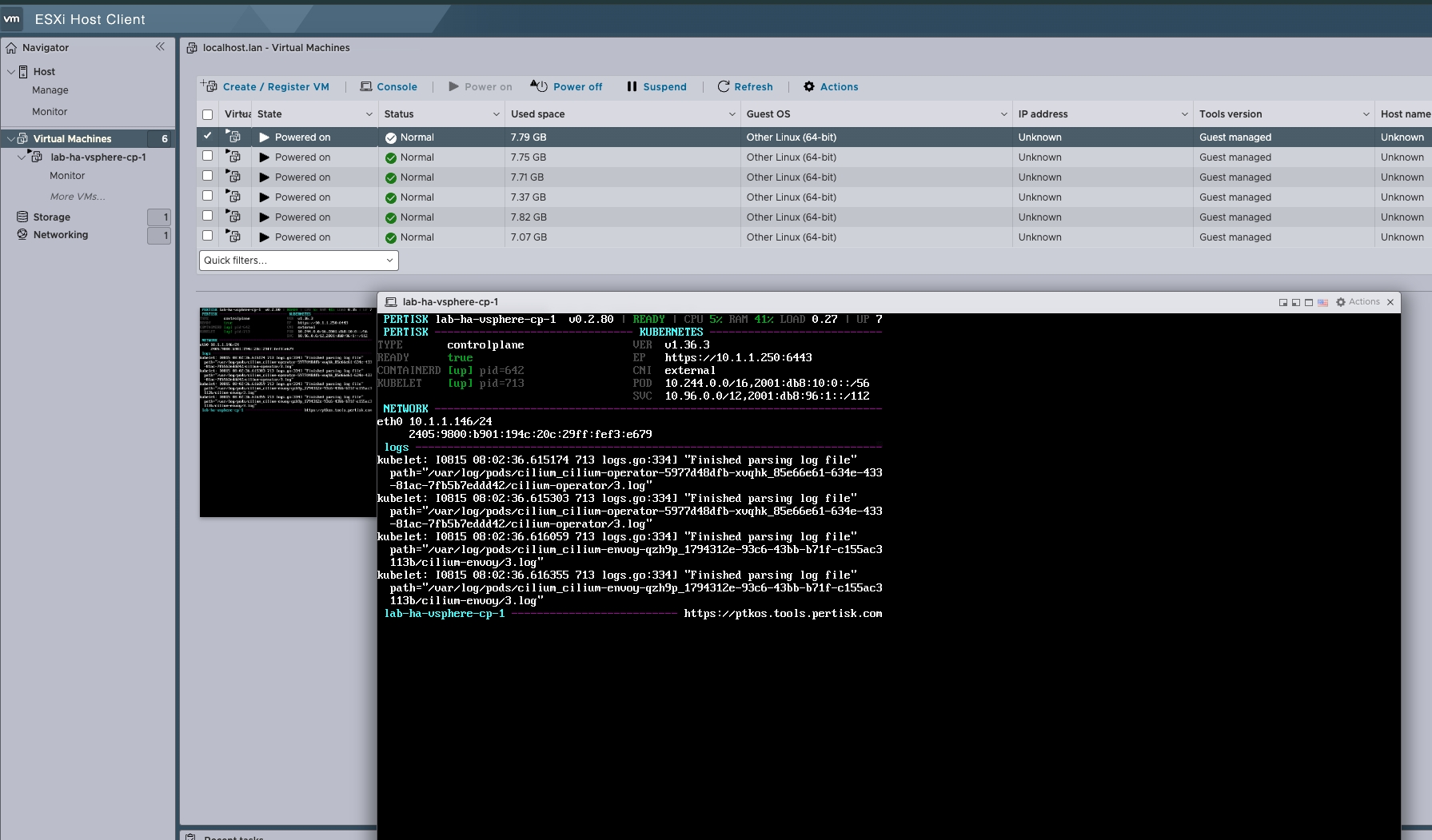Collapse the Virtual Machines tree node chevron
This screenshot has height=840, width=1432.
pyautogui.click(x=10, y=139)
